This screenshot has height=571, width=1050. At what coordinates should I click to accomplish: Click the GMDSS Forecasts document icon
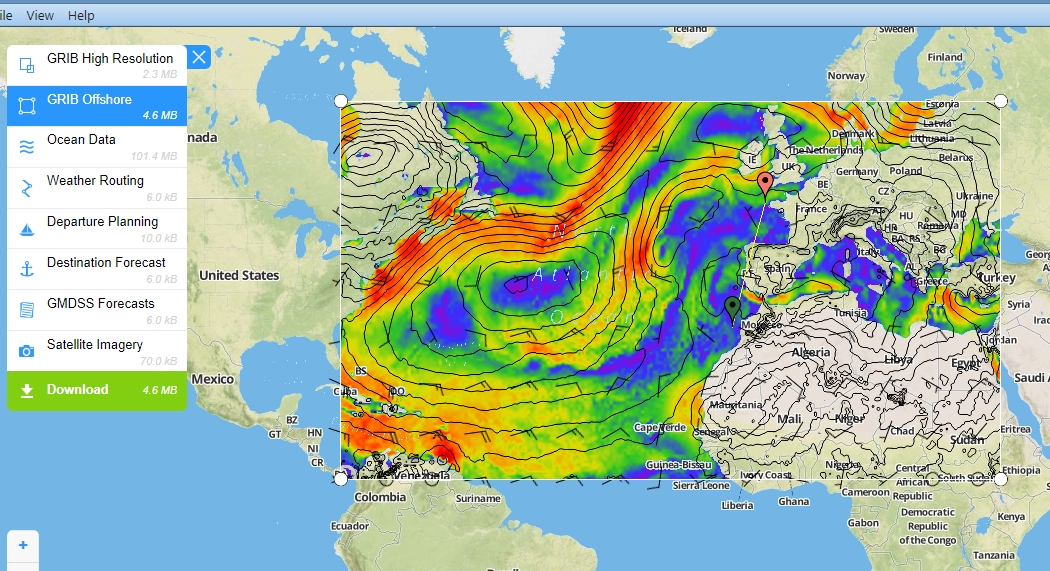coord(27,311)
